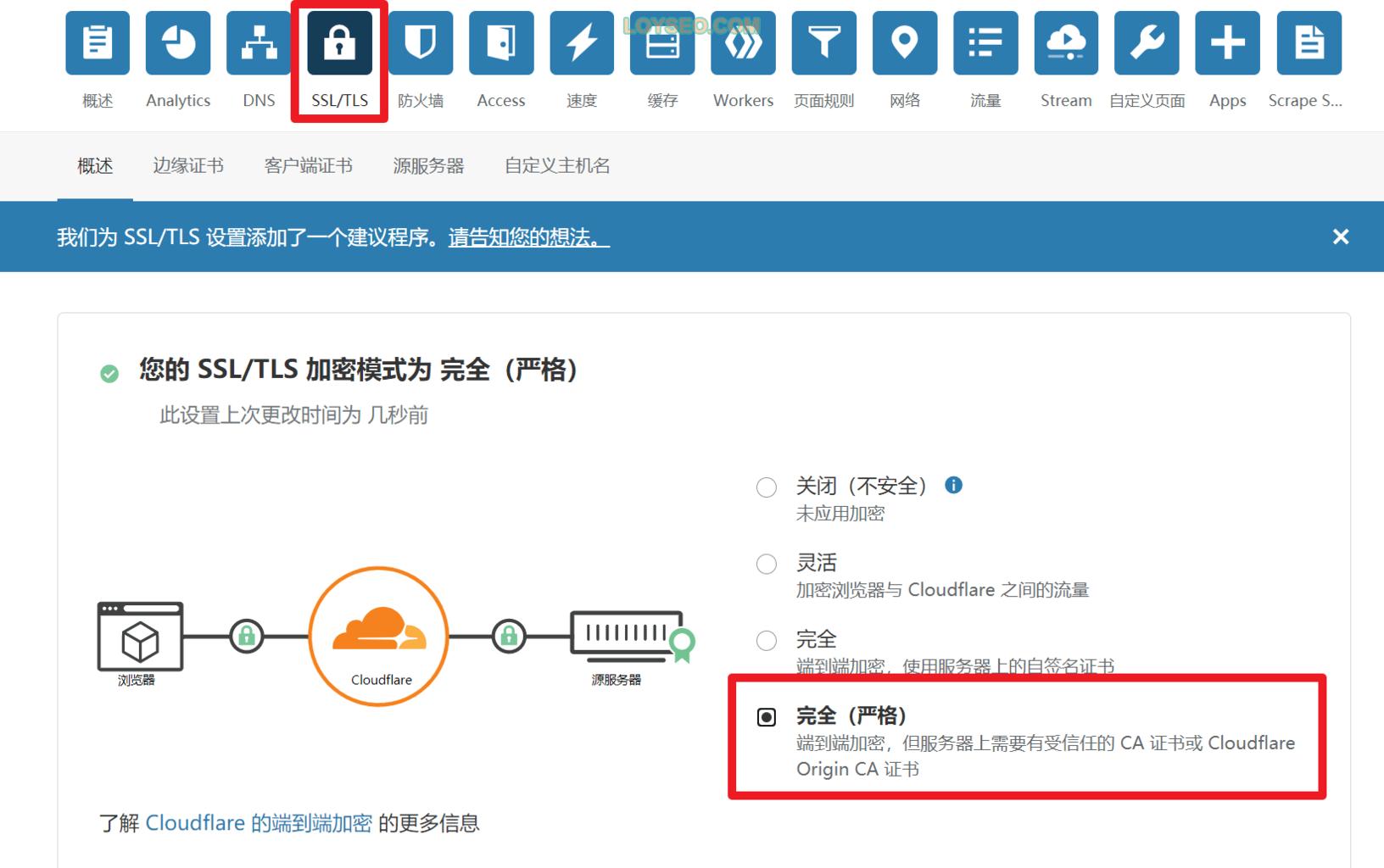Click the 页面规则 funnel icon

coord(823,42)
